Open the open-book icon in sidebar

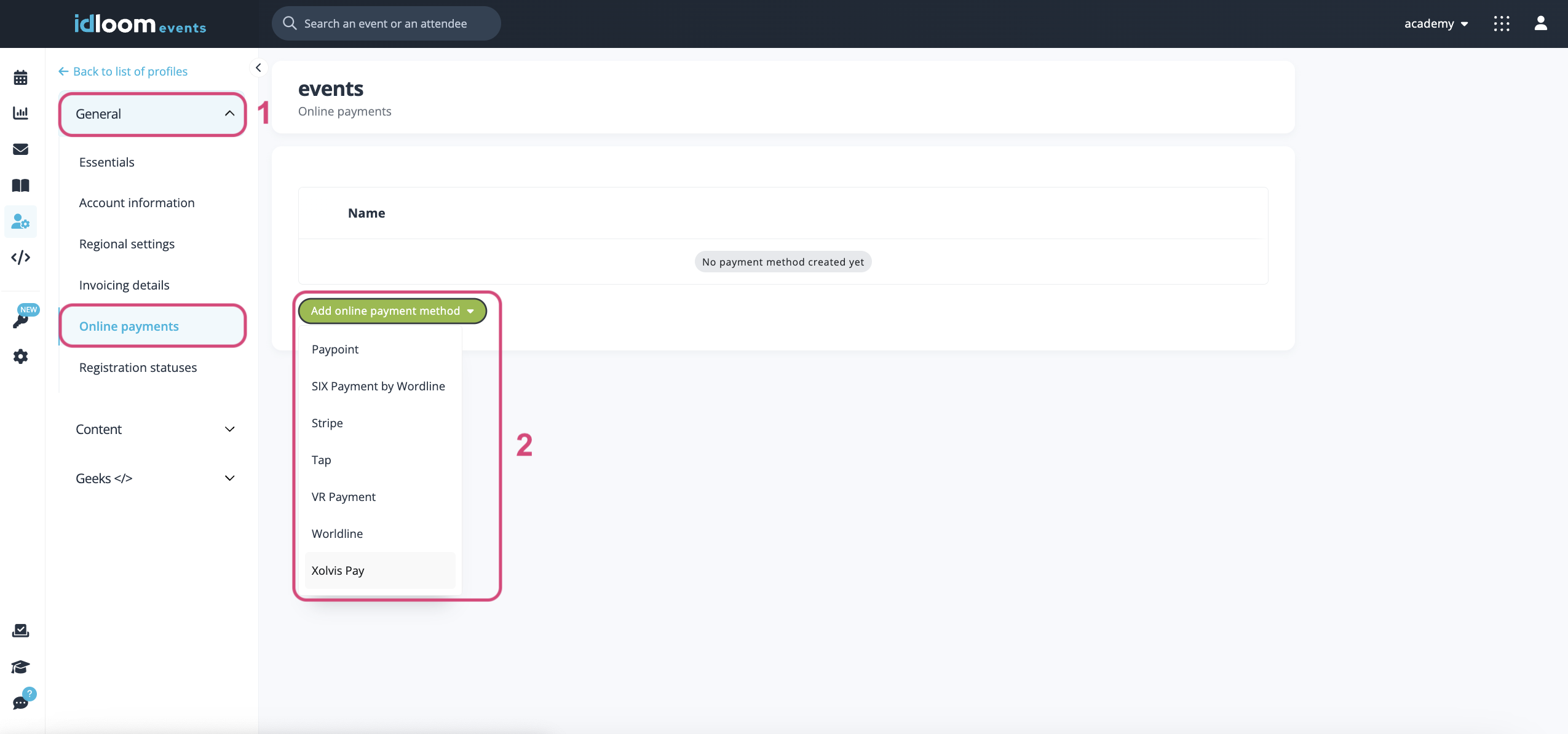click(x=20, y=185)
